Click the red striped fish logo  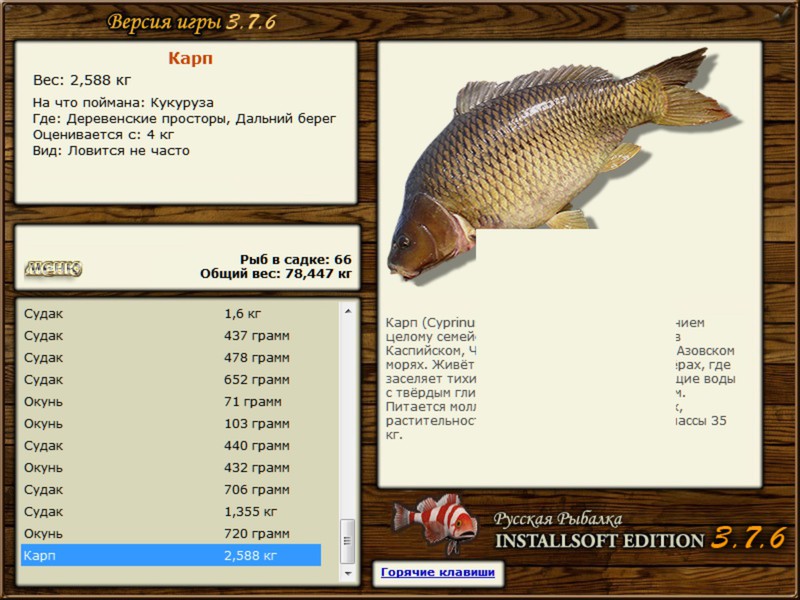coord(437,523)
